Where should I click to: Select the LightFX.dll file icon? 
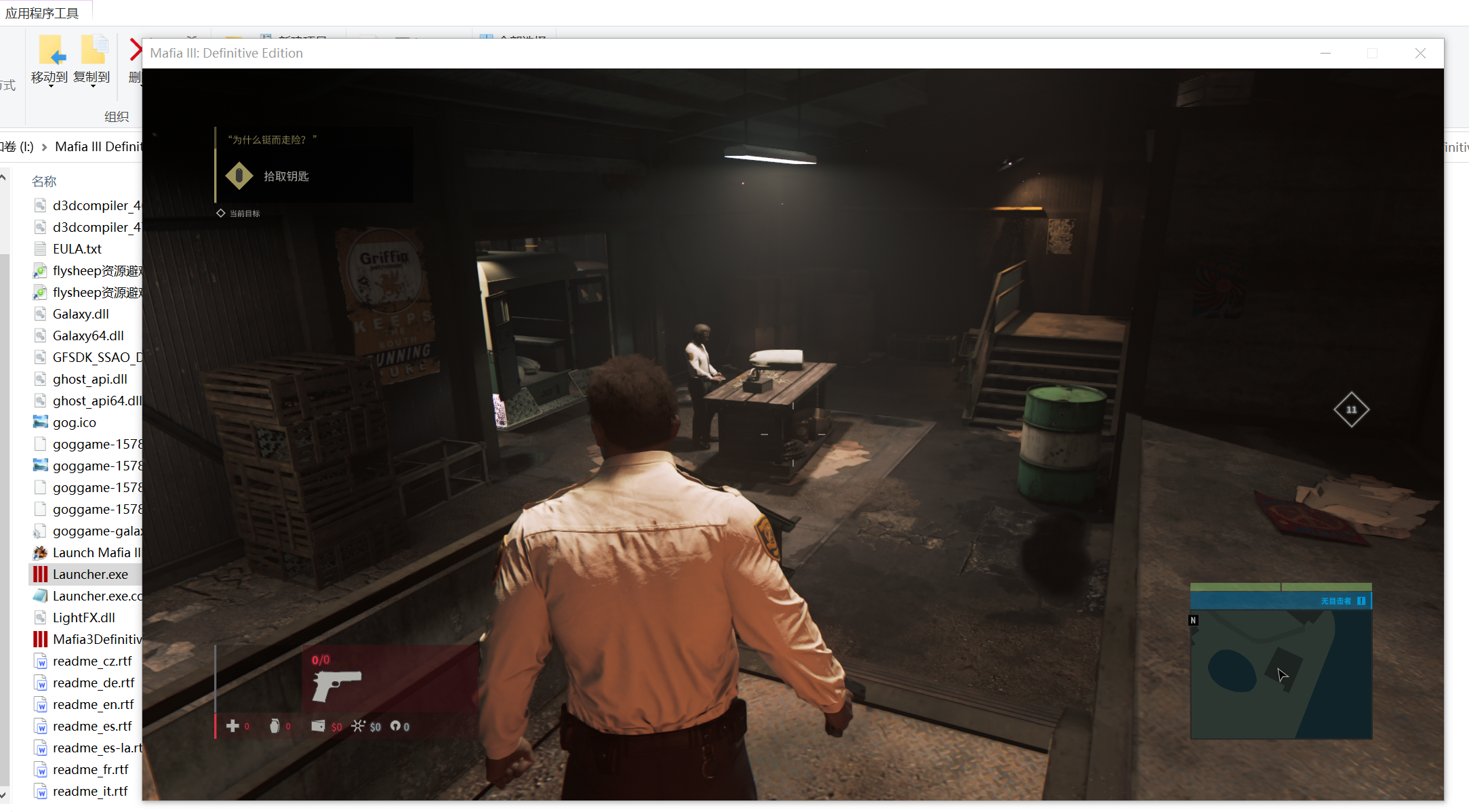pos(41,617)
